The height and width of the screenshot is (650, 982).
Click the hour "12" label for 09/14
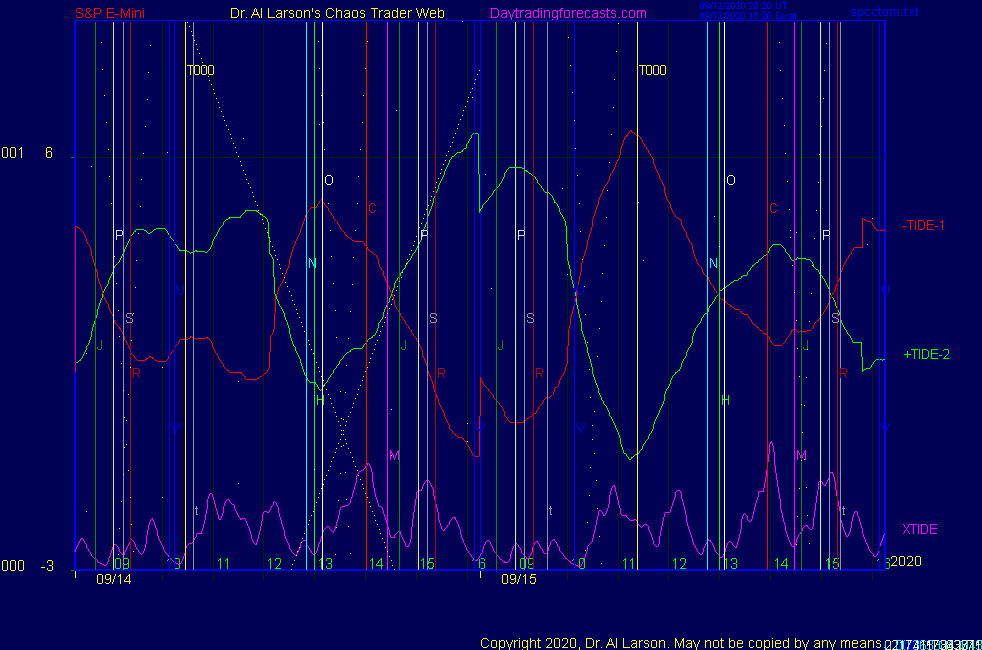[x=274, y=564]
